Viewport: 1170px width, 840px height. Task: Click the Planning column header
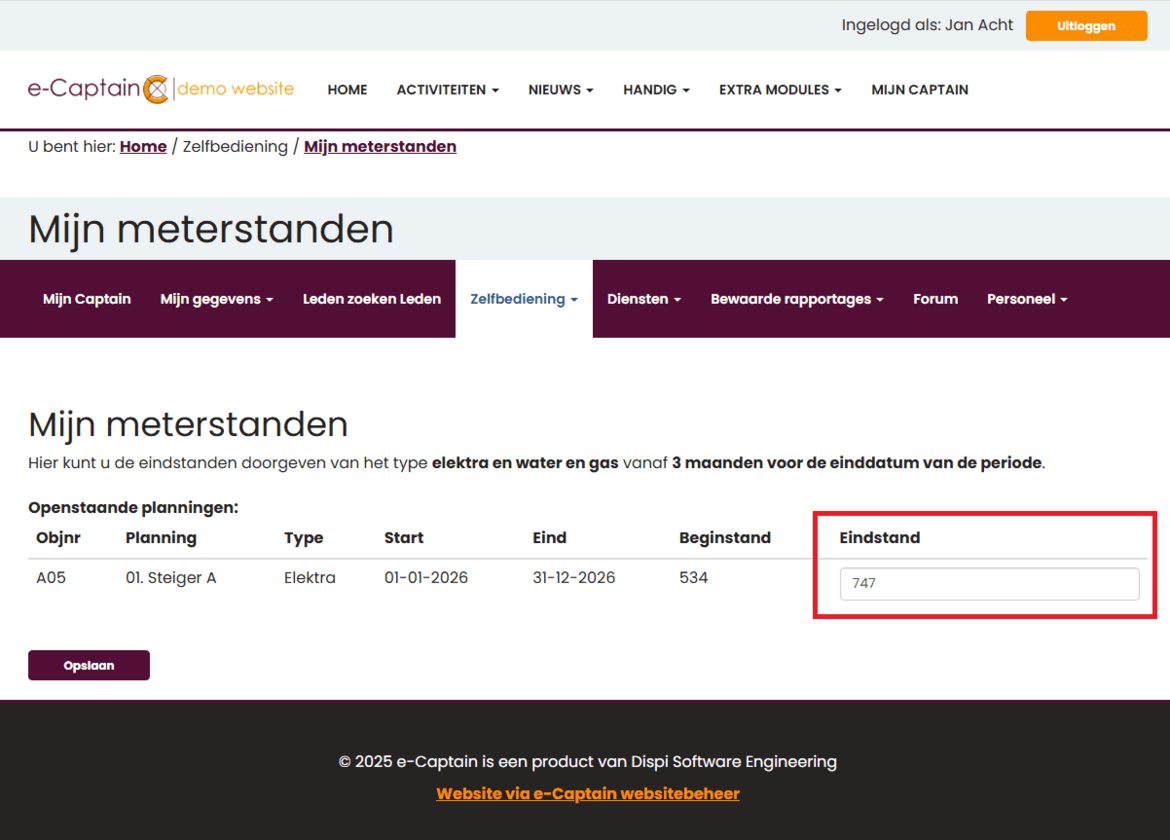(161, 538)
